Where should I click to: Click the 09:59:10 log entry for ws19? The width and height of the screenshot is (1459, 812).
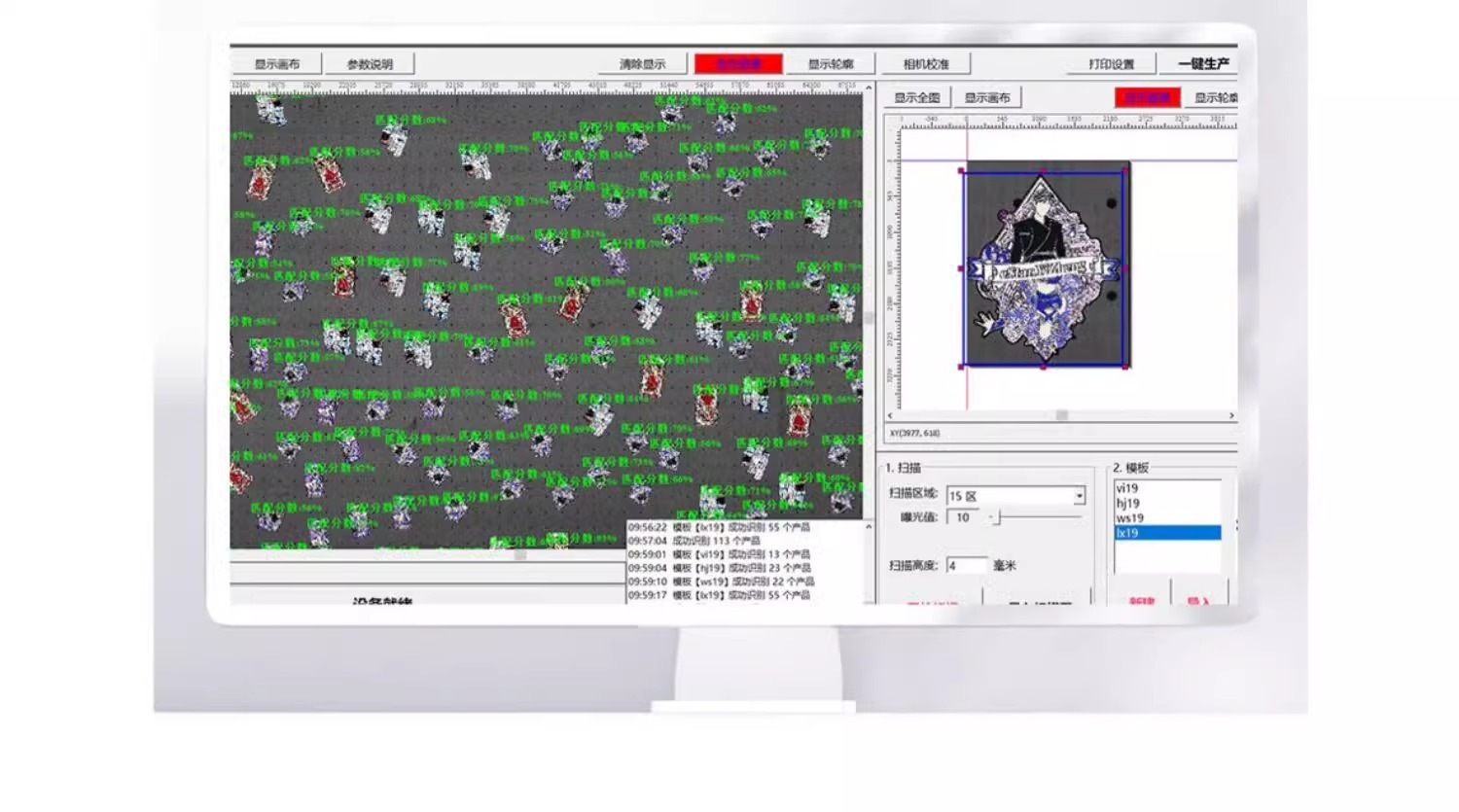721,582
